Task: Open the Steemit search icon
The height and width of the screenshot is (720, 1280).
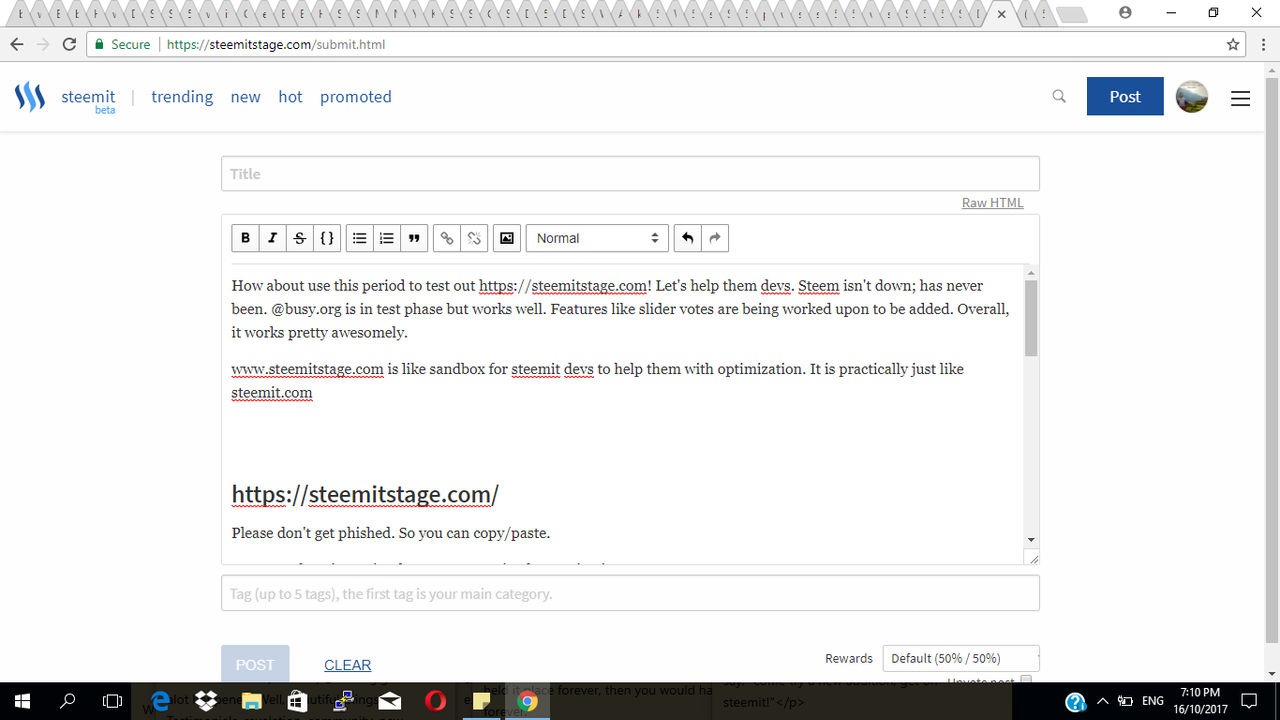Action: pyautogui.click(x=1059, y=97)
